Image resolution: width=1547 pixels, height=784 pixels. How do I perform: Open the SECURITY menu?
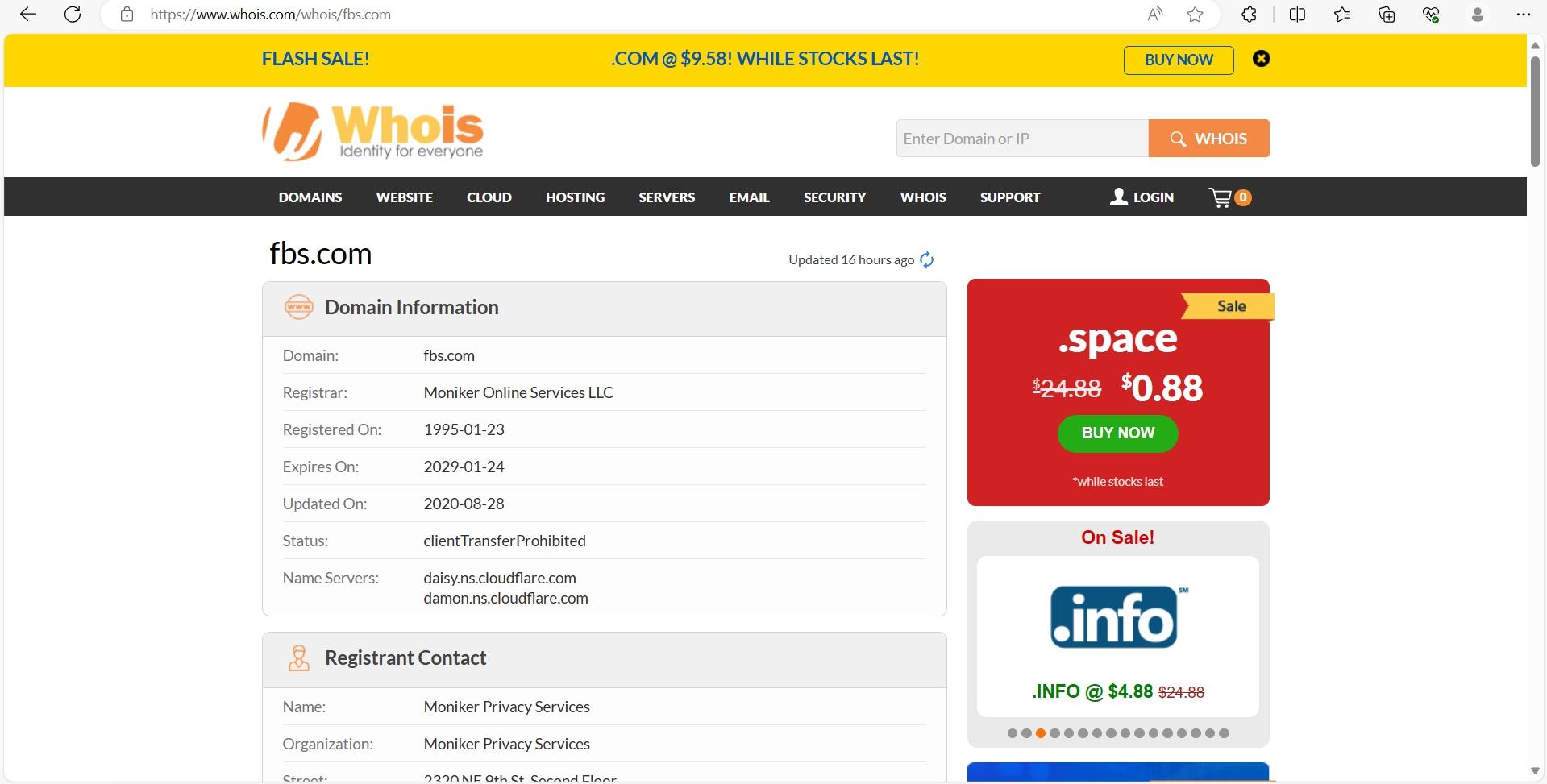(x=834, y=197)
